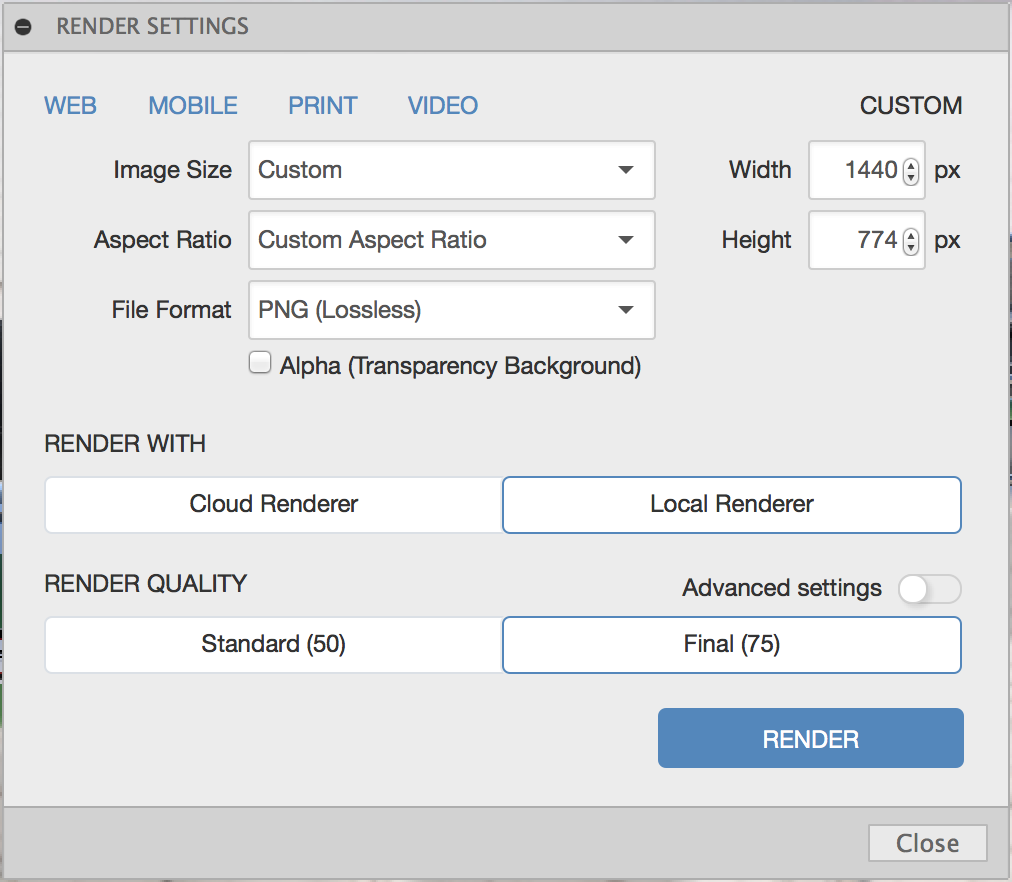
Task: Select the Cloud Renderer option
Action: pos(273,504)
